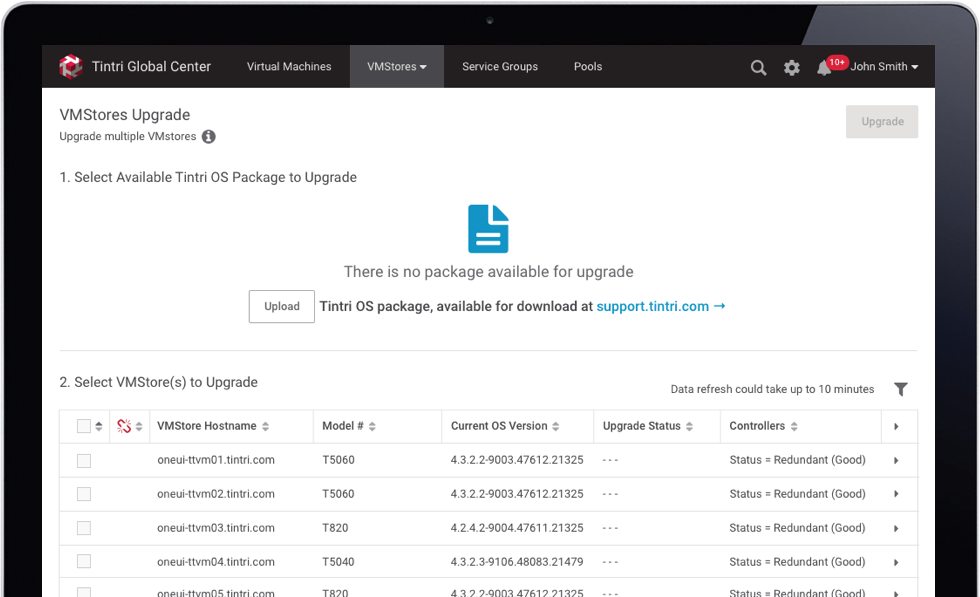
Task: Open the Service Groups tab
Action: [x=500, y=66]
